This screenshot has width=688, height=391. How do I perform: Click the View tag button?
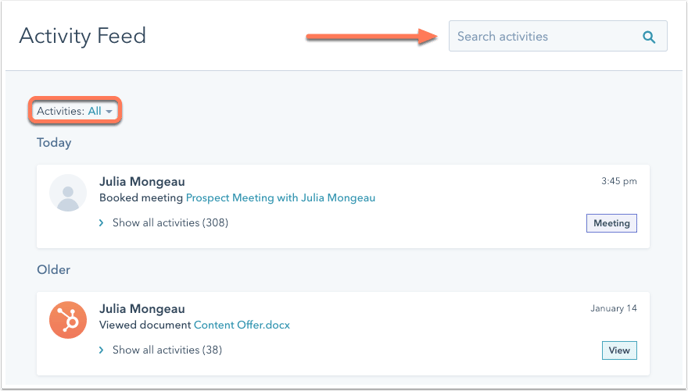(x=619, y=351)
